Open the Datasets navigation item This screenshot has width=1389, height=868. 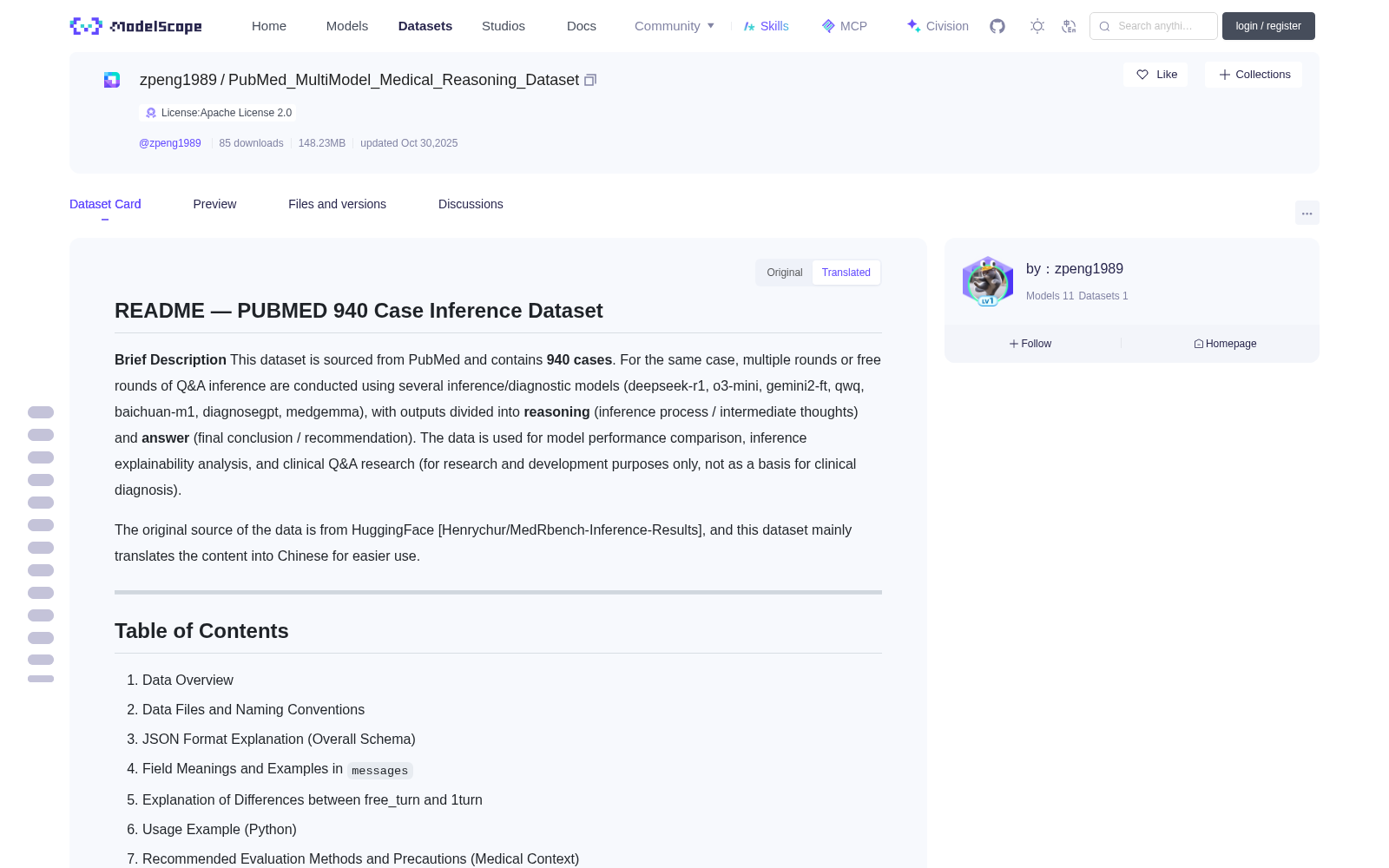425,26
